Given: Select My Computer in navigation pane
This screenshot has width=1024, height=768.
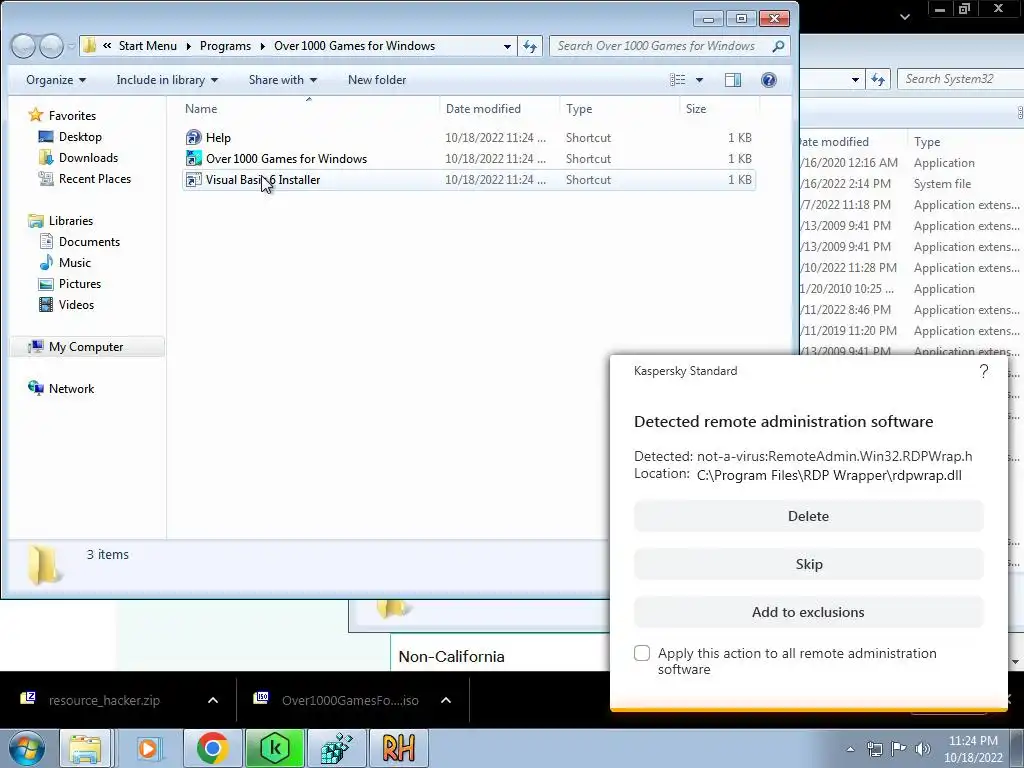Looking at the screenshot, I should coord(87,347).
